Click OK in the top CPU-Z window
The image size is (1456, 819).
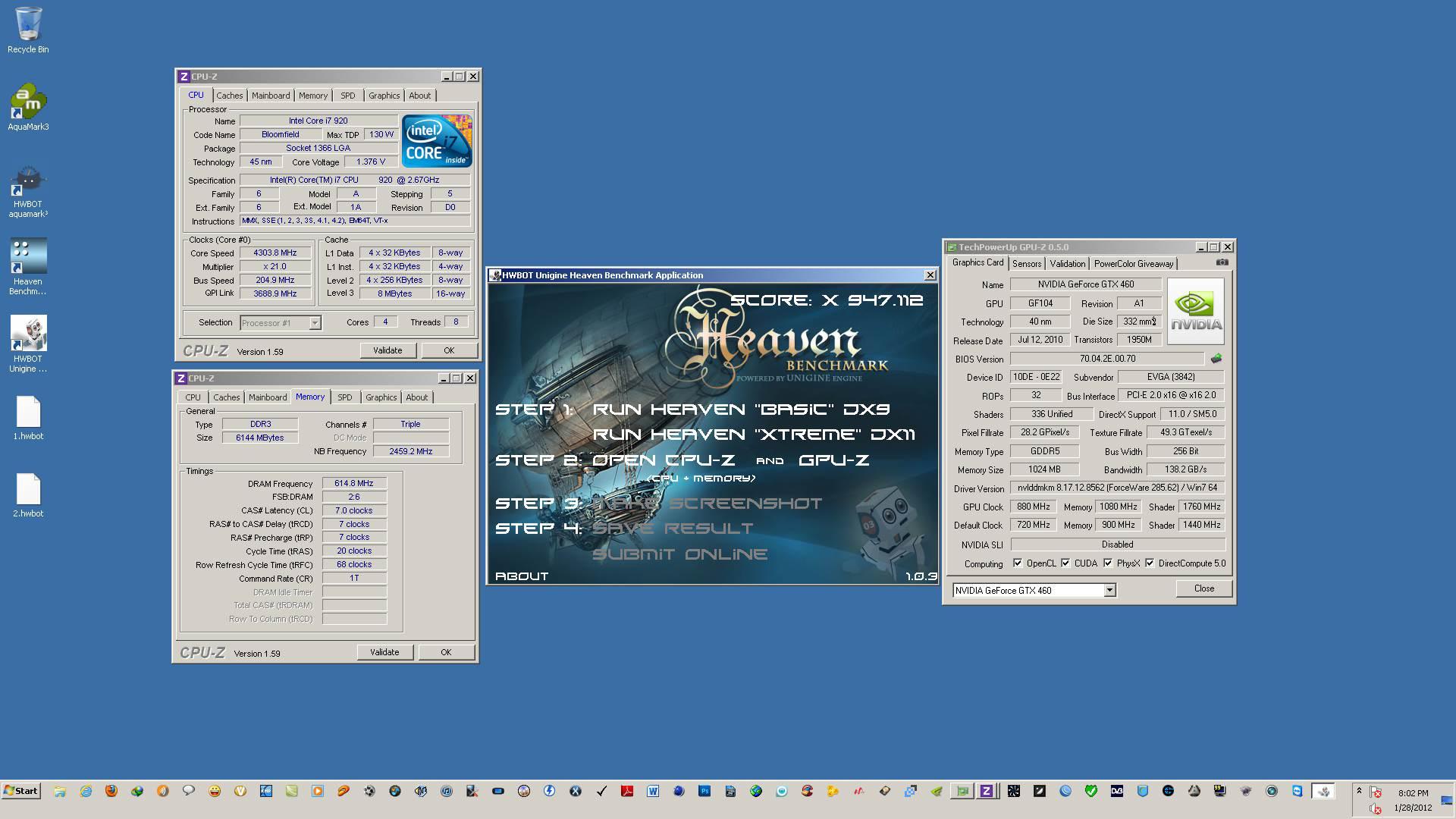pyautogui.click(x=449, y=350)
